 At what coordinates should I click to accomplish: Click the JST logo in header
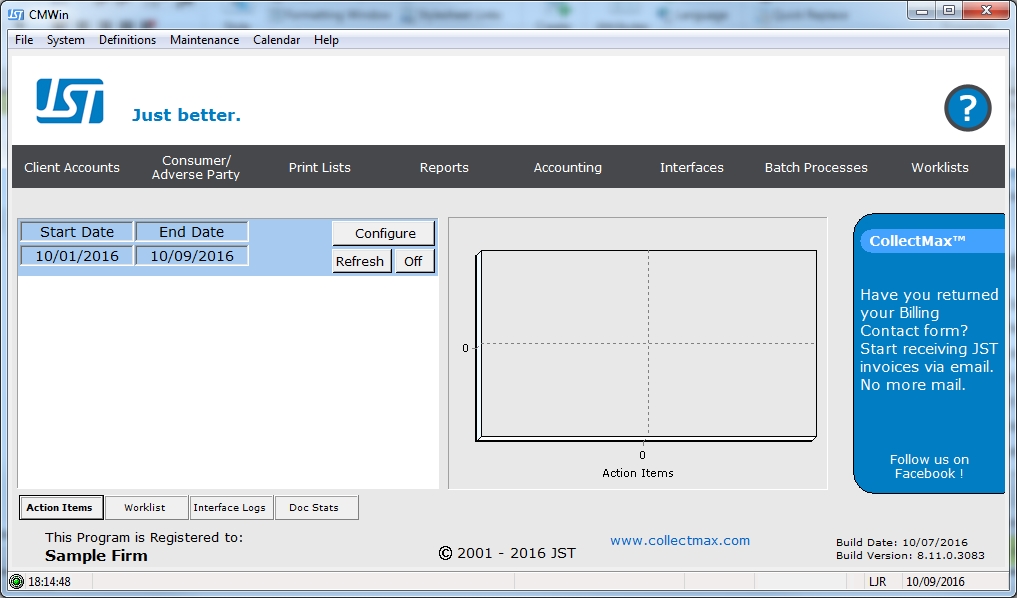tap(70, 101)
